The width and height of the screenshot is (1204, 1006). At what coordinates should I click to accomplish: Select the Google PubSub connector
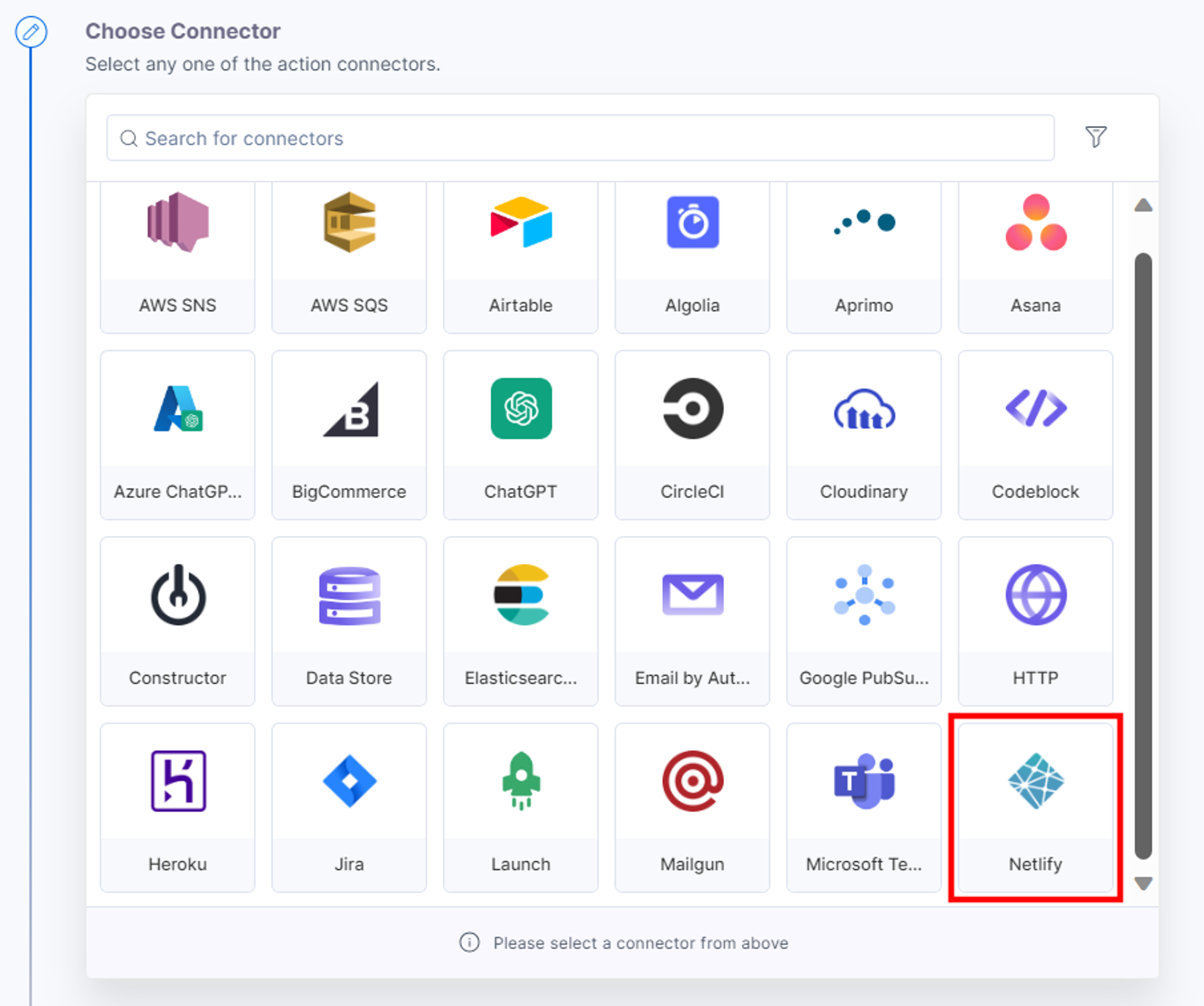tap(863, 621)
